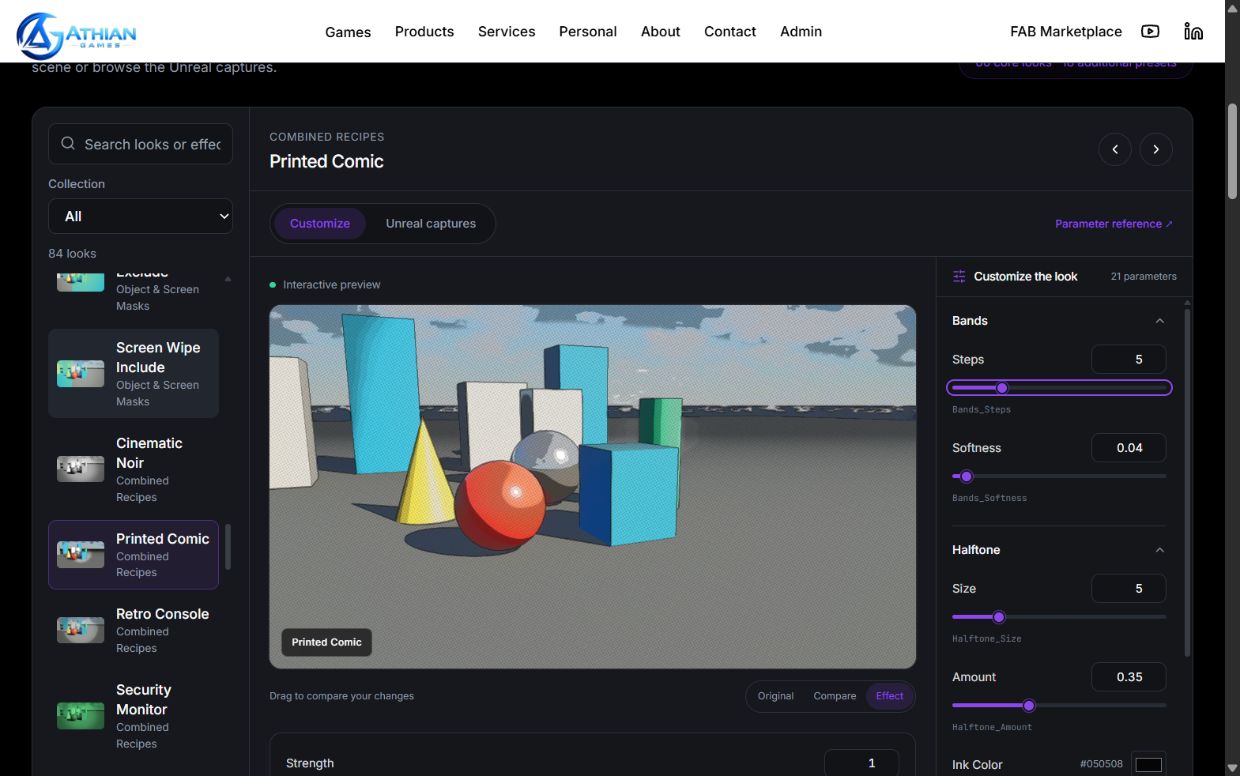This screenshot has width=1240, height=776.
Task: Open the Collection dropdown
Action: [140, 216]
